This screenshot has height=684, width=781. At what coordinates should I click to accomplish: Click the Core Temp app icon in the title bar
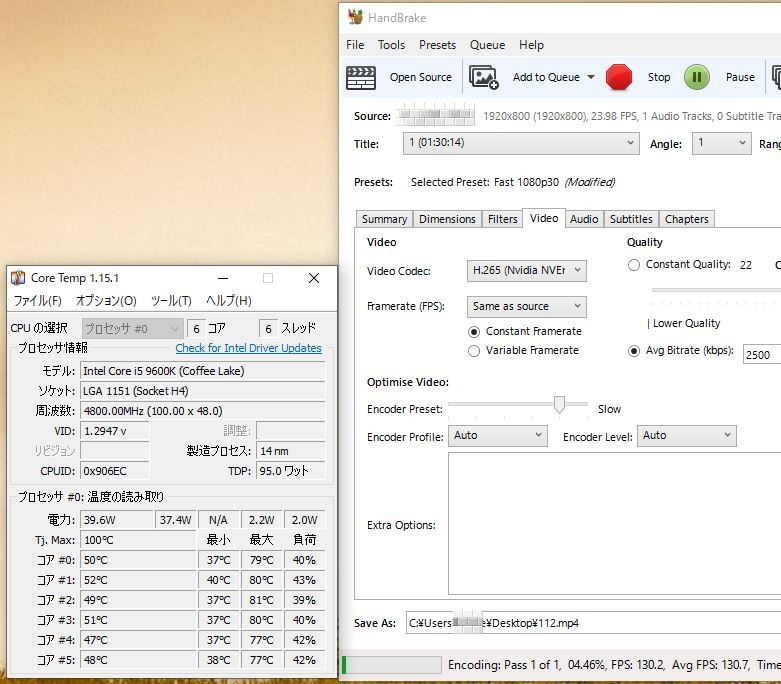18,277
